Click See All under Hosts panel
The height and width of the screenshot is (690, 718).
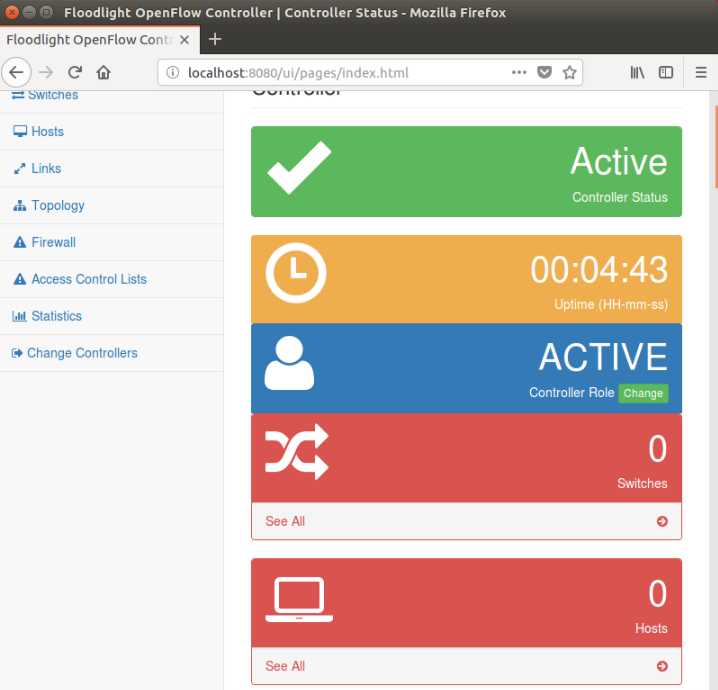pyautogui.click(x=285, y=666)
